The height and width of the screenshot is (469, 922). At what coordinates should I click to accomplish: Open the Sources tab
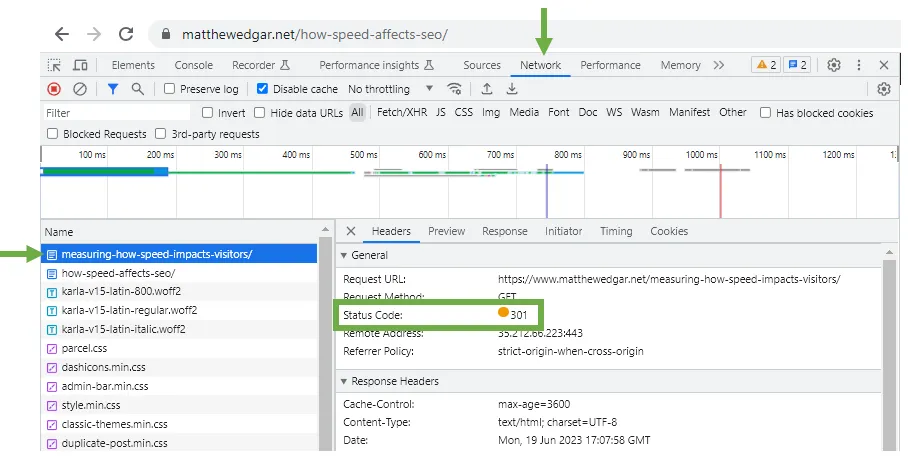pos(482,65)
